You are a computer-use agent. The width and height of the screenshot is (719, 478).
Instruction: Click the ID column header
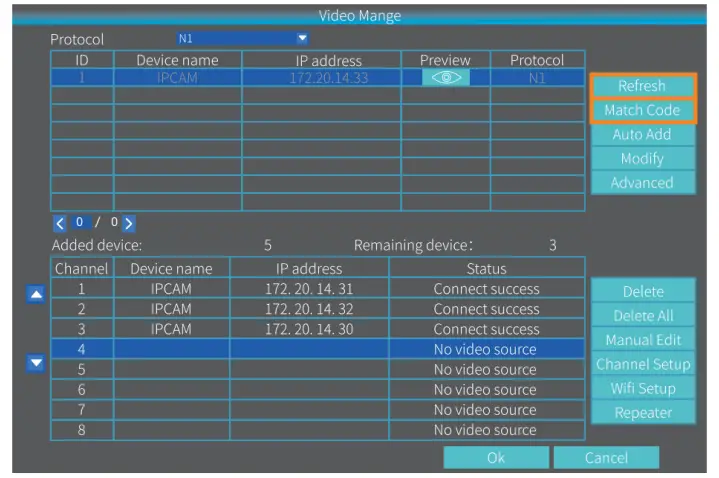tap(82, 60)
